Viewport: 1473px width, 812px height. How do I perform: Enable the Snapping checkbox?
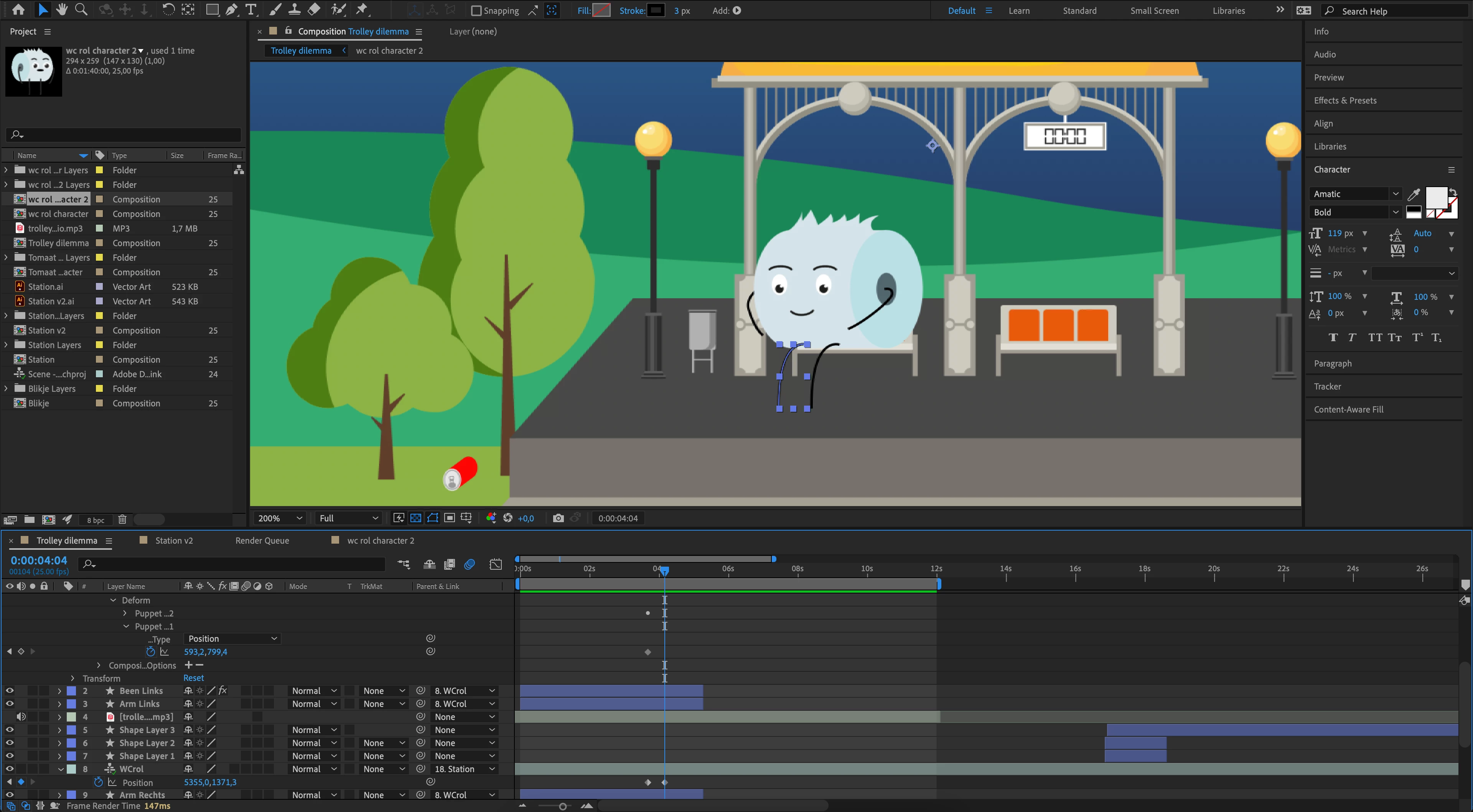pos(476,10)
